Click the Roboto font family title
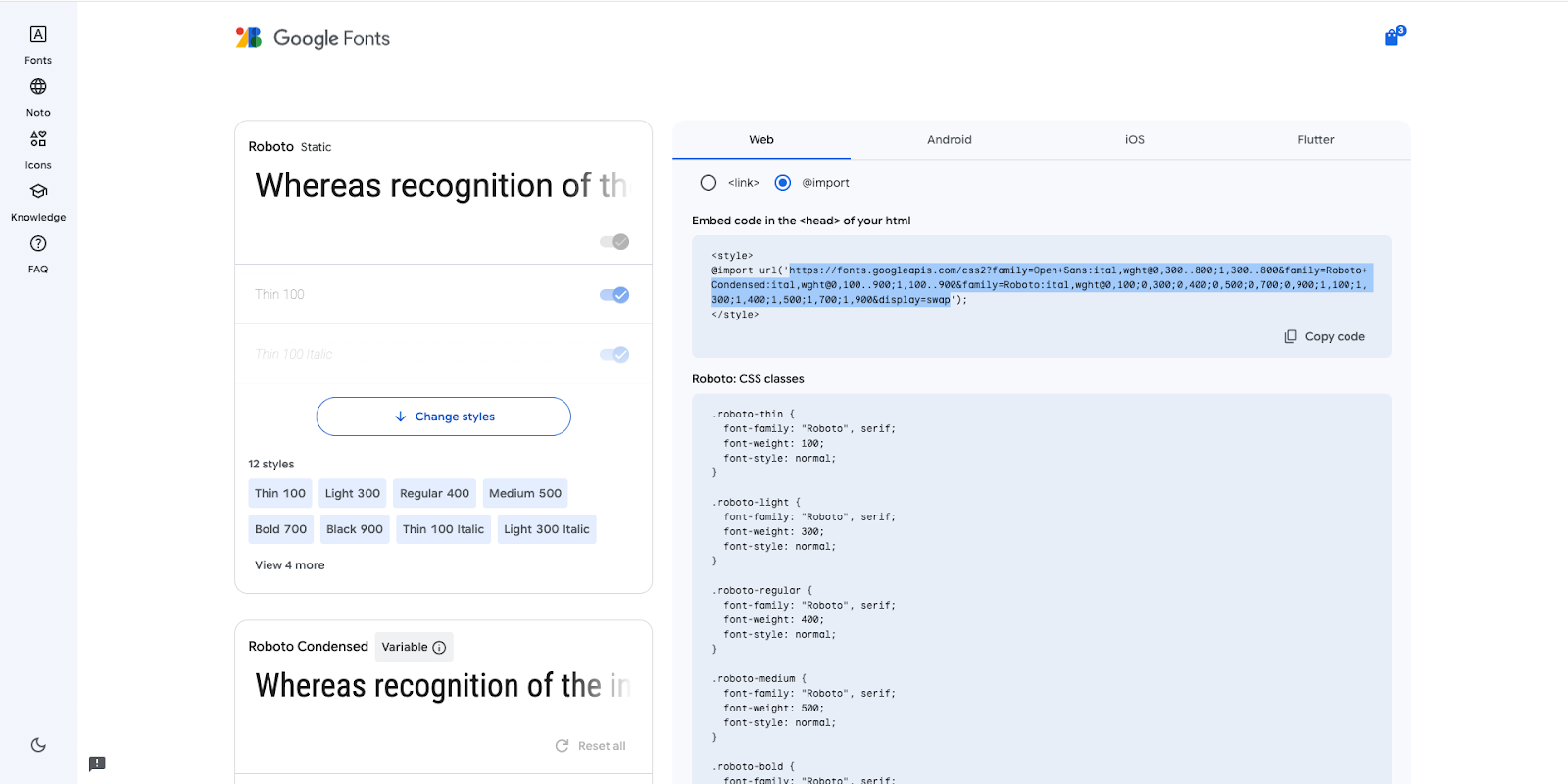The height and width of the screenshot is (784, 1568). pyautogui.click(x=271, y=147)
